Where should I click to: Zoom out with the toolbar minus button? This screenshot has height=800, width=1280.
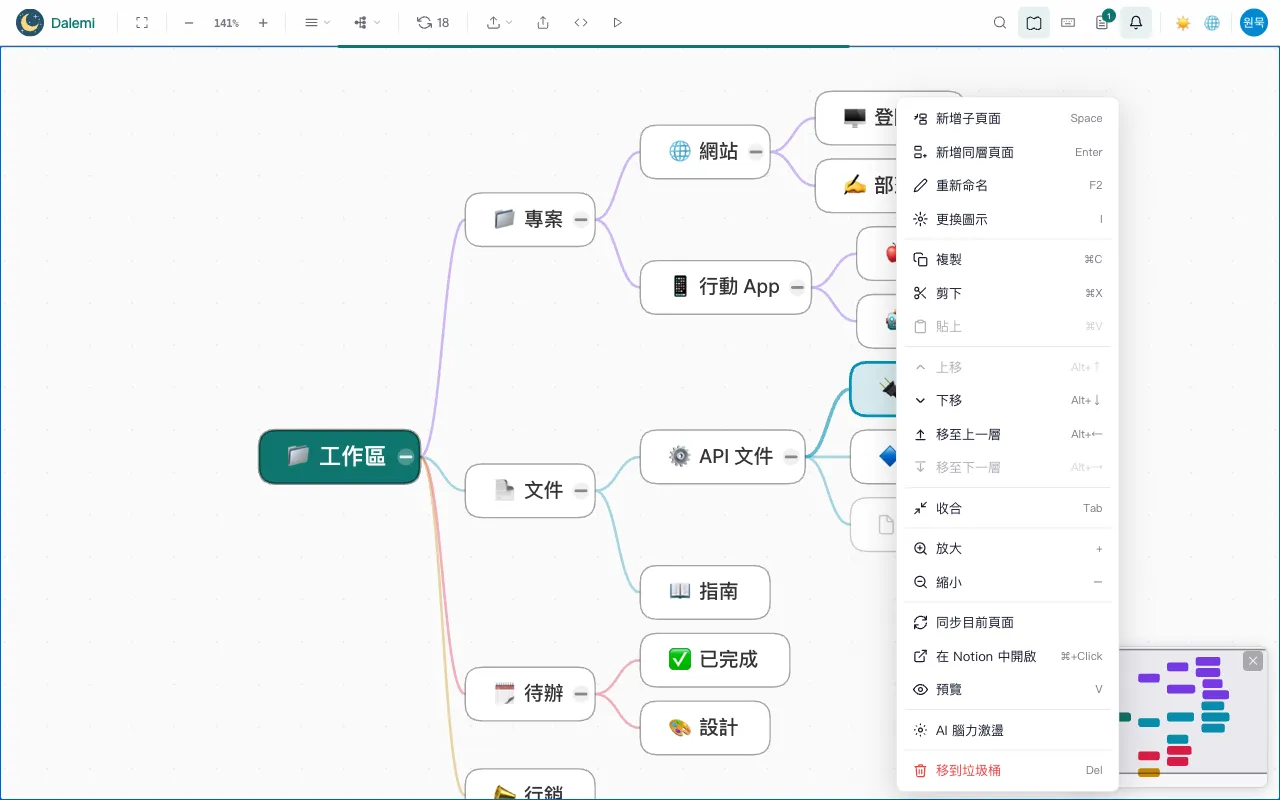[x=189, y=22]
